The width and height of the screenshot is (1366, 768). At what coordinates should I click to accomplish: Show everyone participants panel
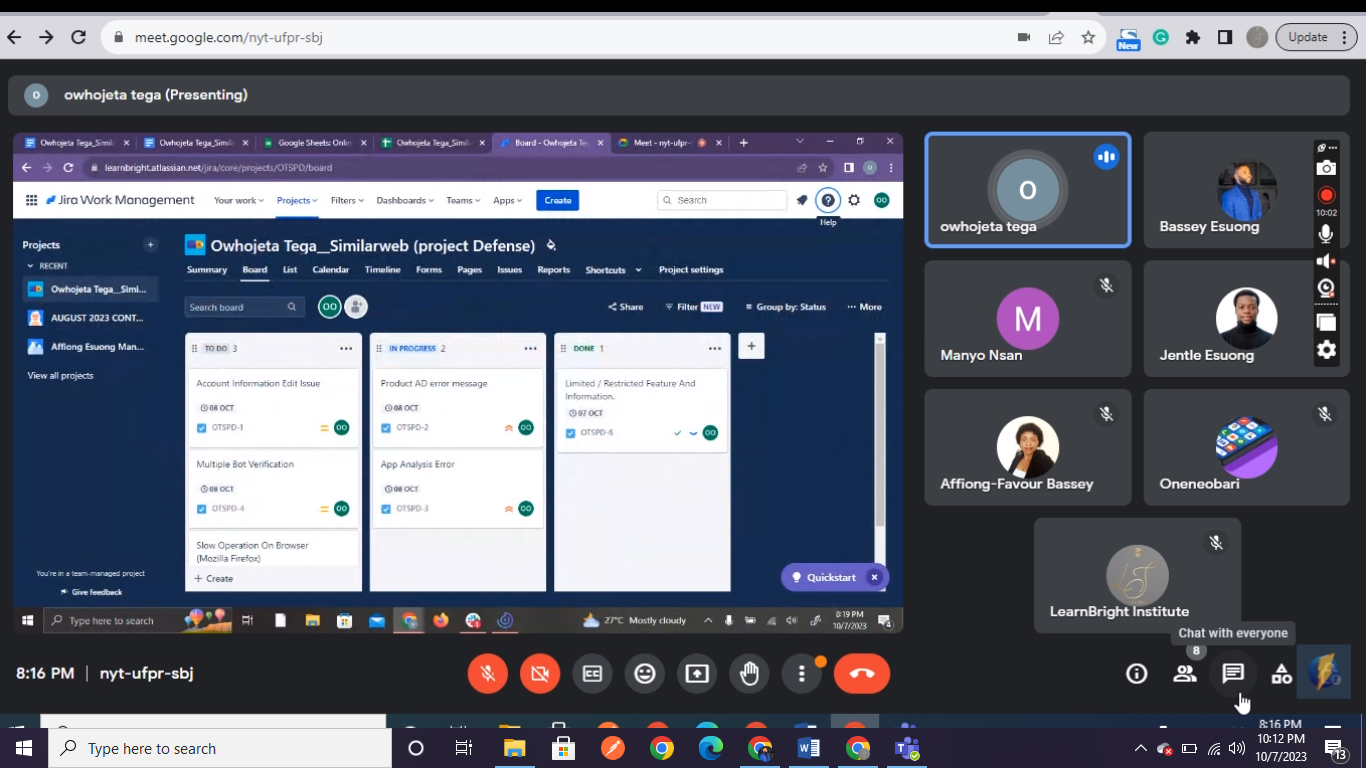tap(1185, 674)
